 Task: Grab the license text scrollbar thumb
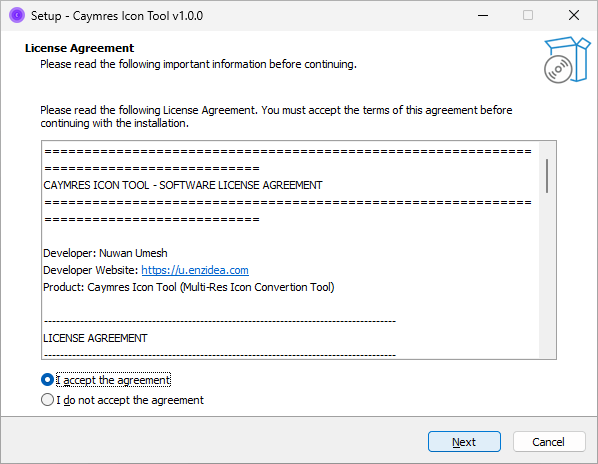[547, 176]
